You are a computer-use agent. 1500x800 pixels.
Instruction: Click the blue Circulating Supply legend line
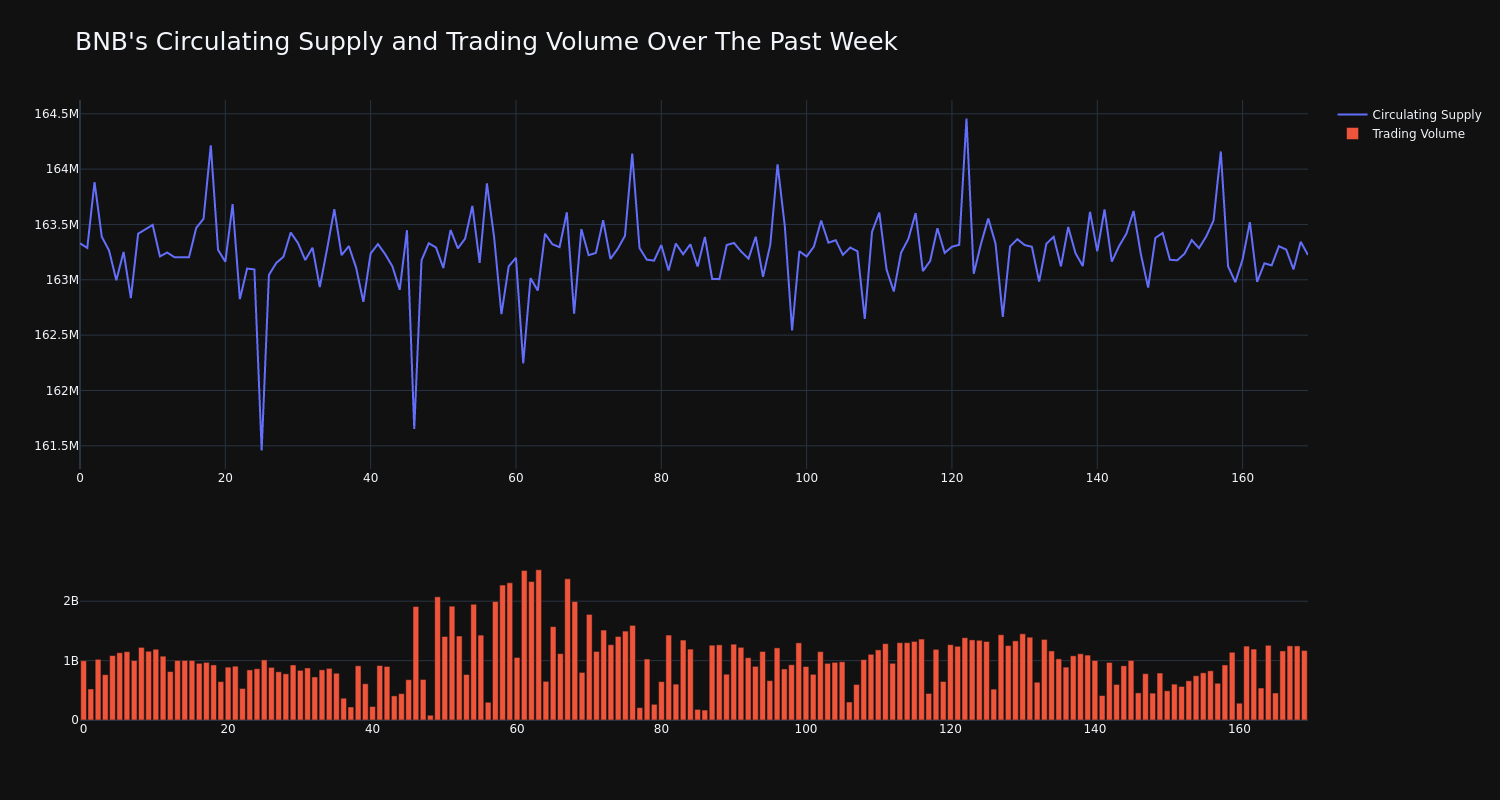click(x=1352, y=115)
